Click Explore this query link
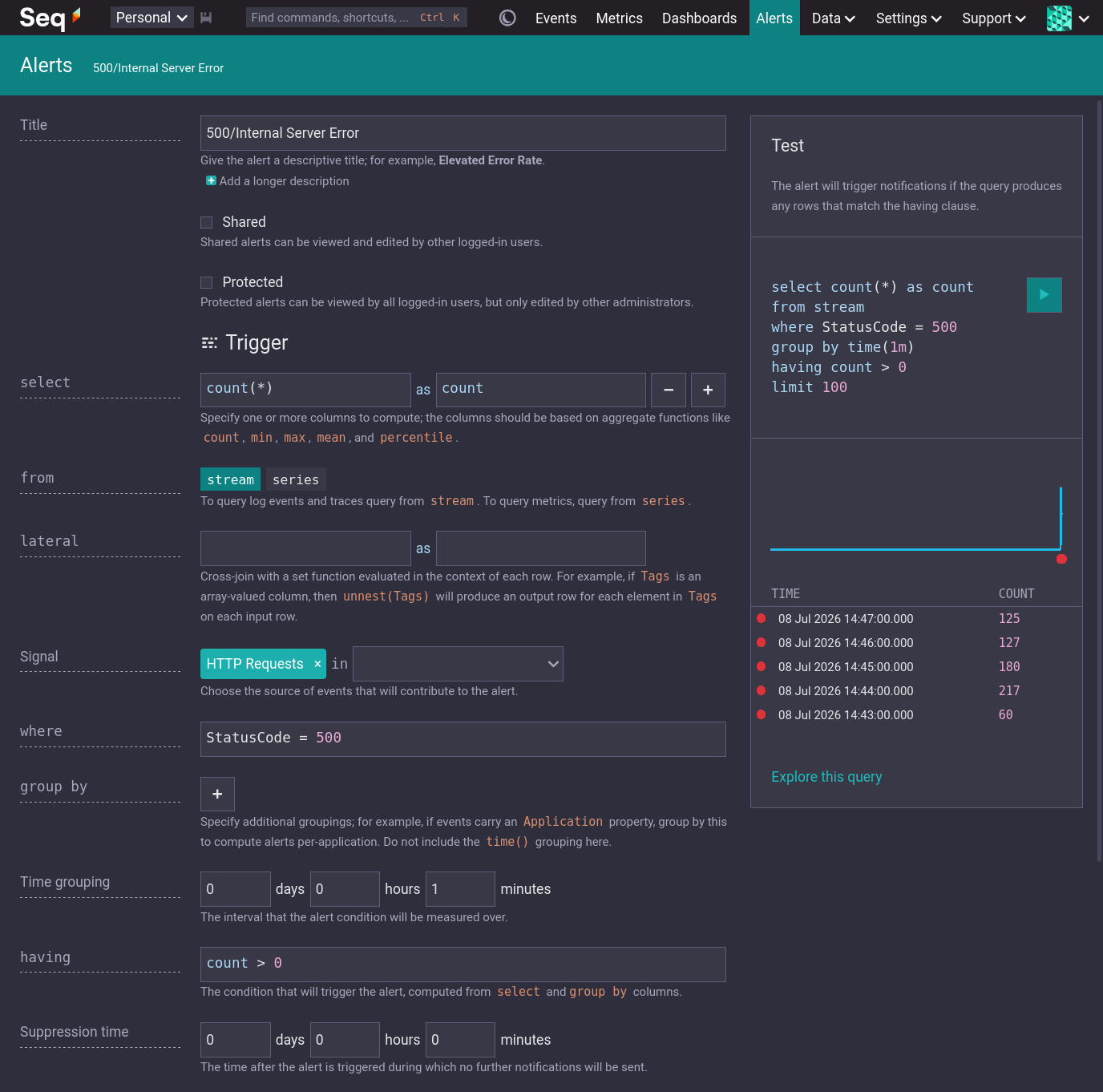 click(826, 776)
